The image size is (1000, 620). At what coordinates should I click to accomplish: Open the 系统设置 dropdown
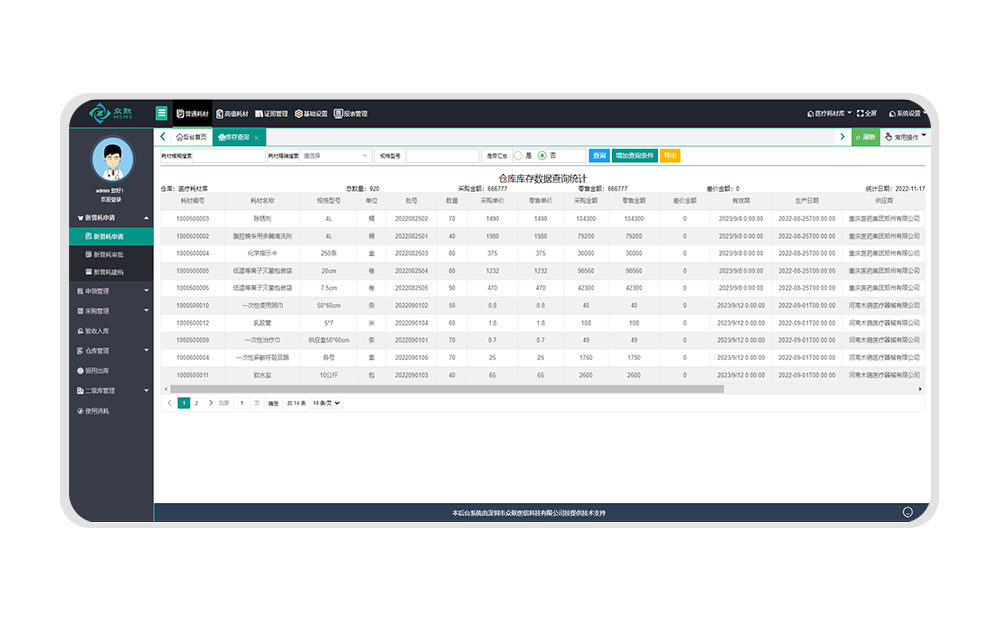908,114
